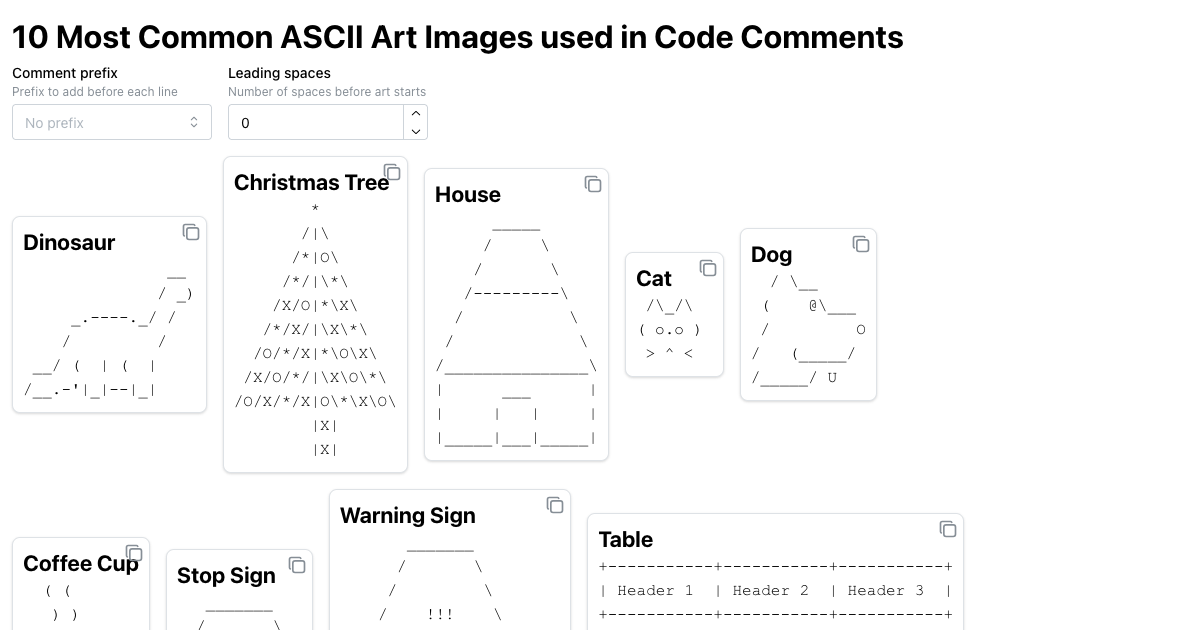Increase leading spaces with up arrow
The image size is (1200, 630).
coord(416,113)
